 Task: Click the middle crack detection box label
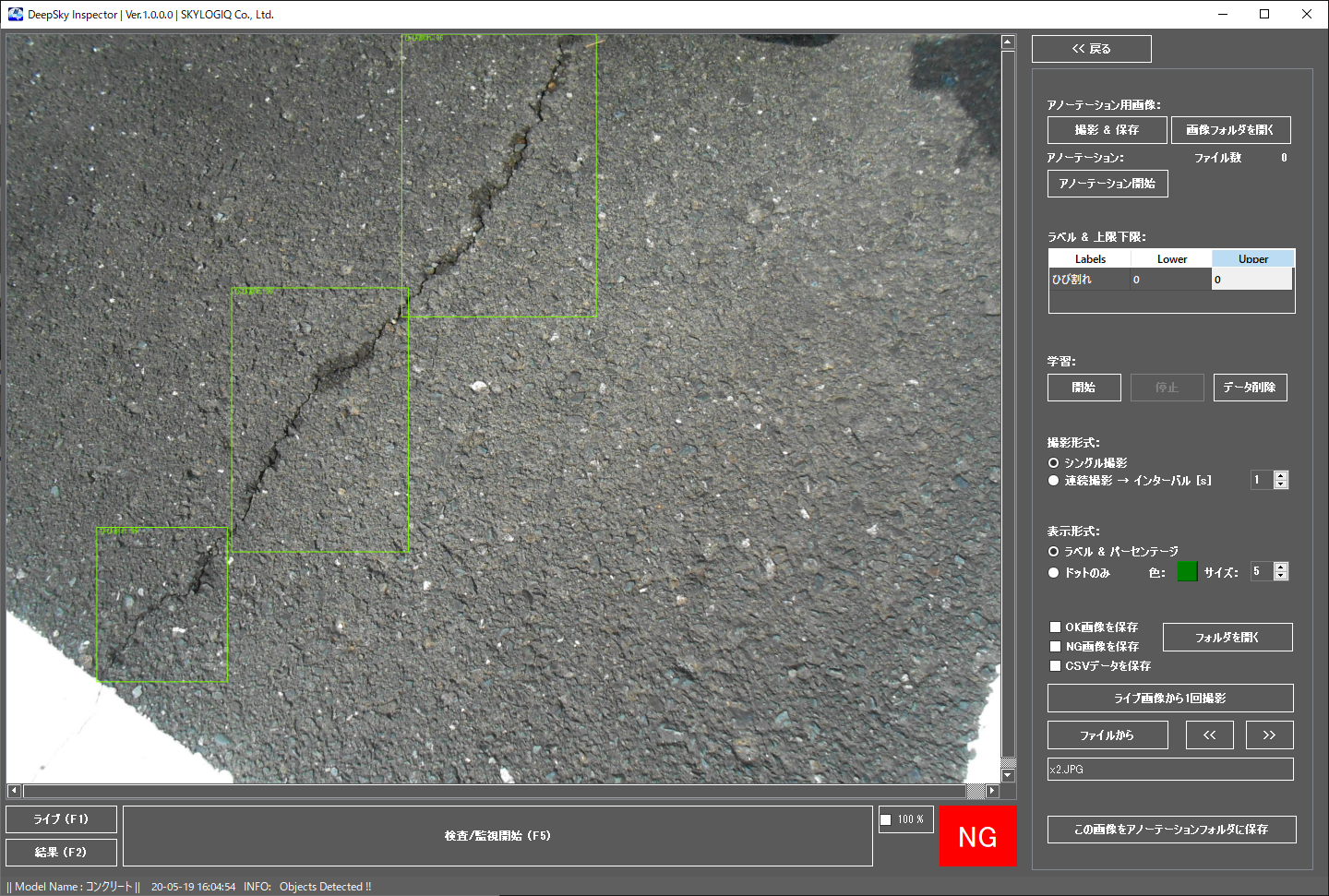(x=254, y=292)
